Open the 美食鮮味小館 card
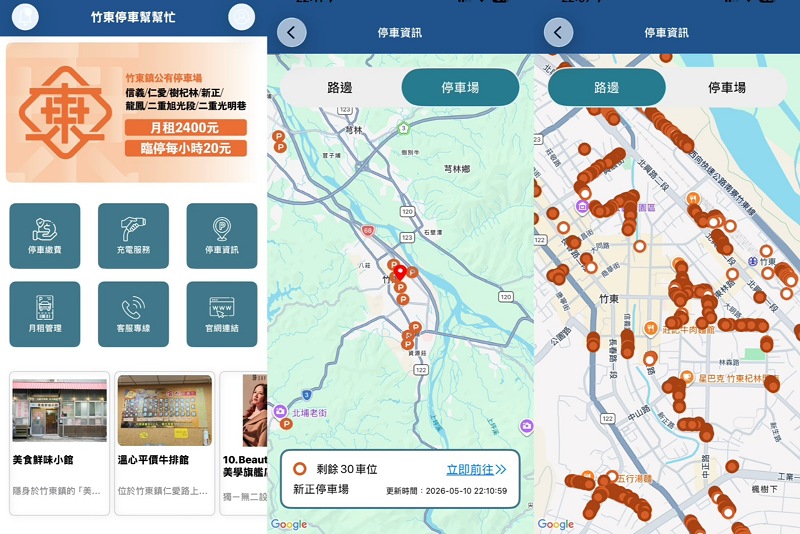Viewport: 800px width, 534px height. click(x=60, y=443)
